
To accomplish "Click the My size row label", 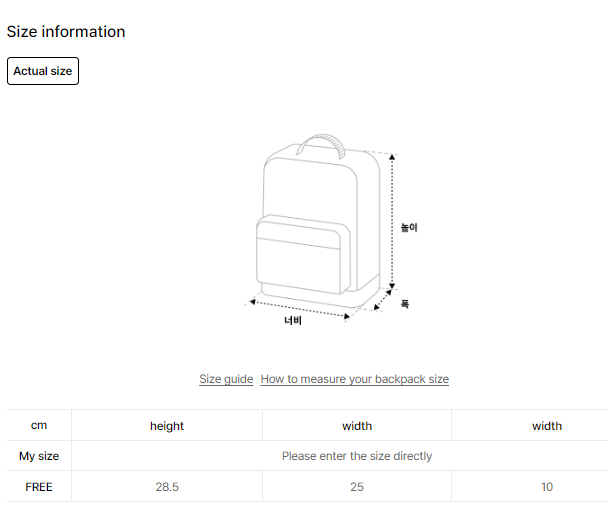I will [39, 456].
